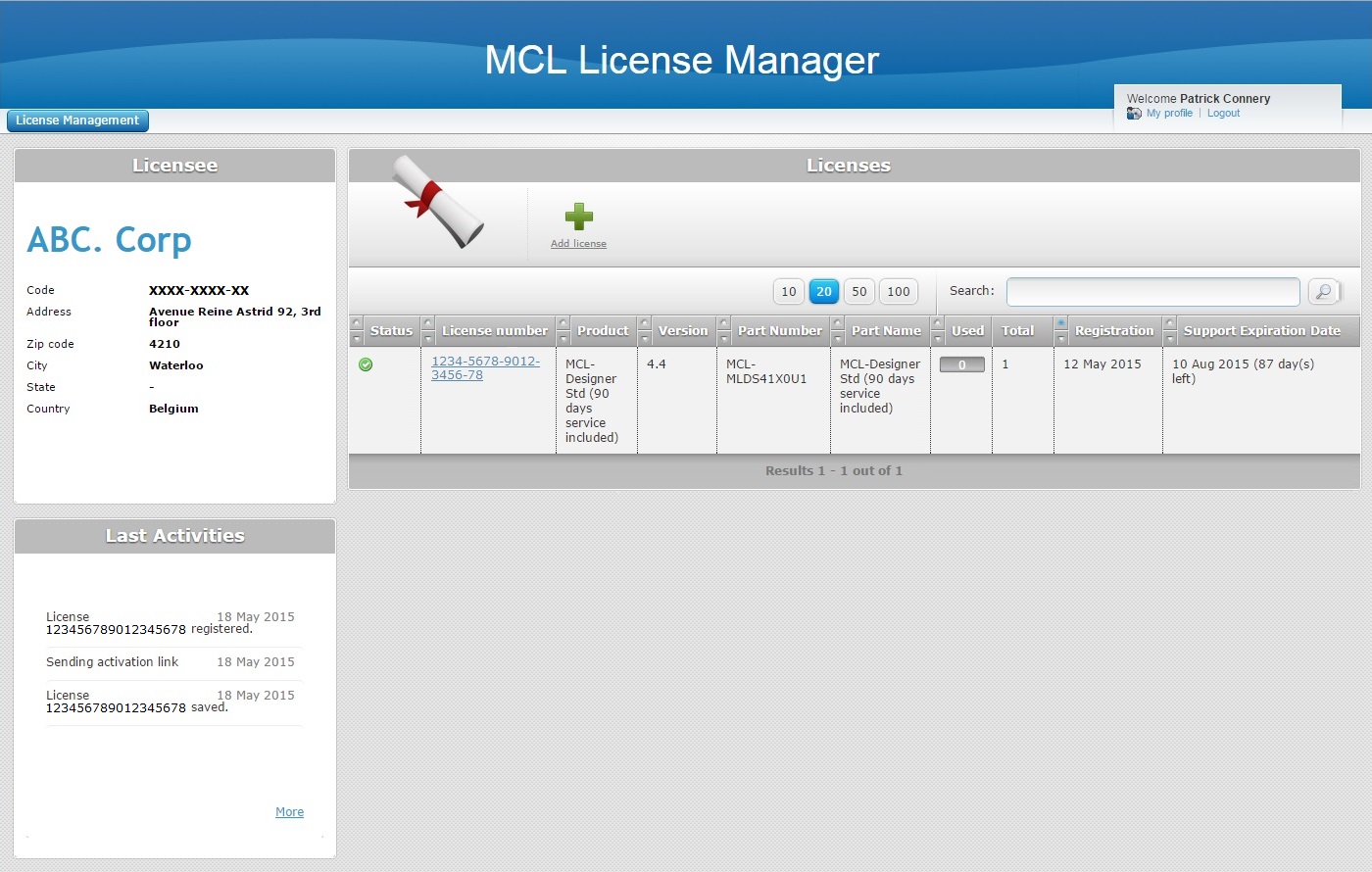Sort Support Expiration Date ascending up arrow
Viewport: 1372px width, 872px height.
[x=1170, y=323]
